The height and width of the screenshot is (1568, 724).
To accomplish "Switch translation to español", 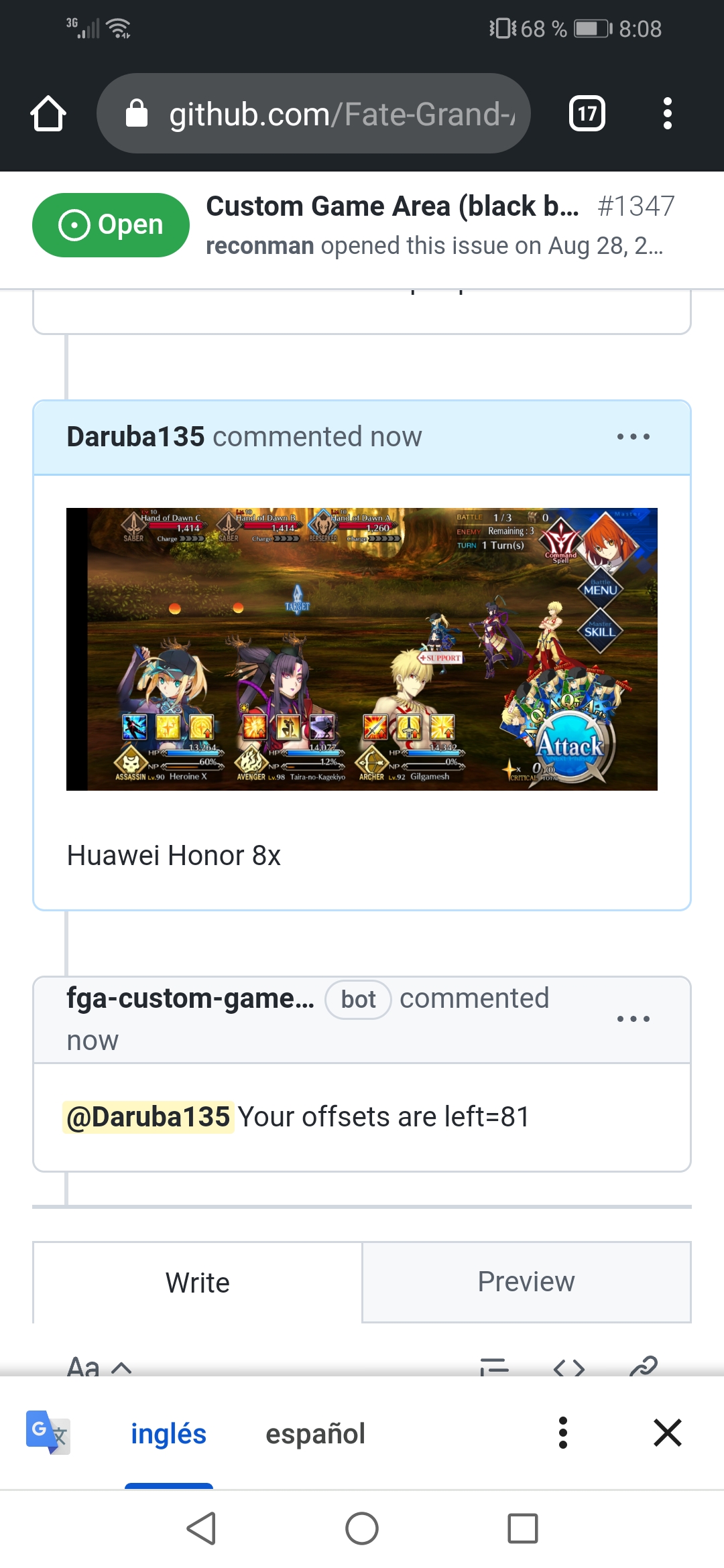I will 315,1434.
